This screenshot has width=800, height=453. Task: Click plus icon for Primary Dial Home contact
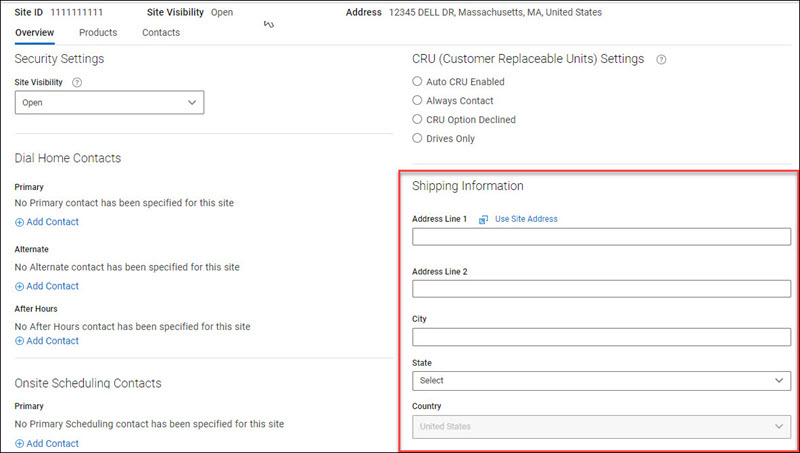point(20,222)
